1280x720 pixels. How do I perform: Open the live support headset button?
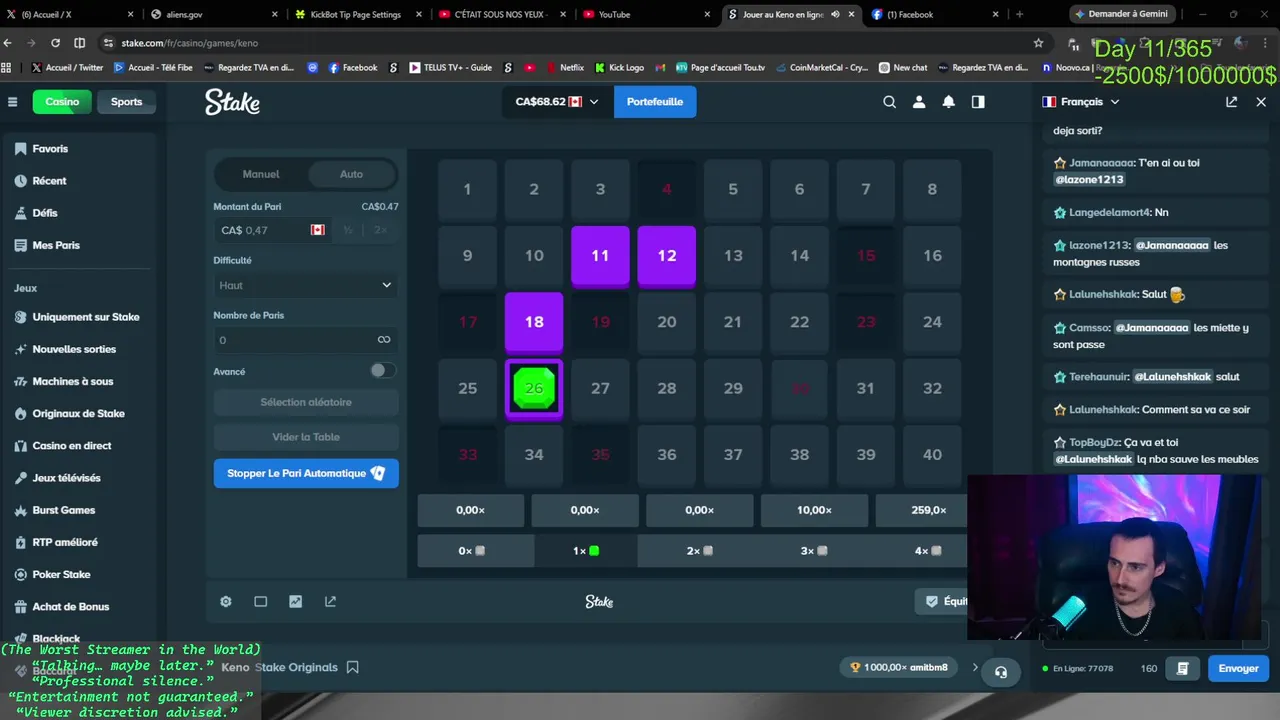1001,672
